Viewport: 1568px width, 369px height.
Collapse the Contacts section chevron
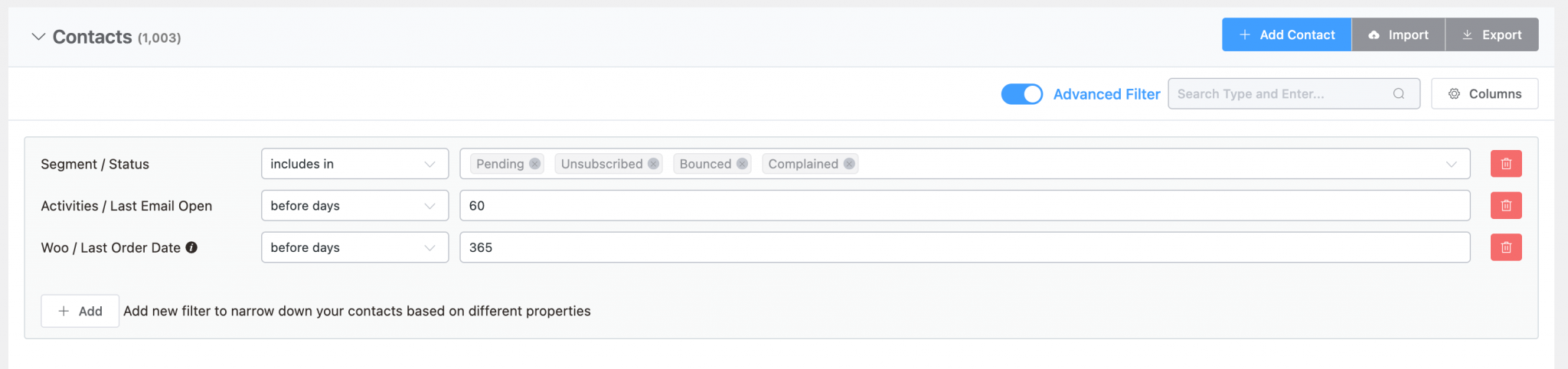tap(38, 37)
